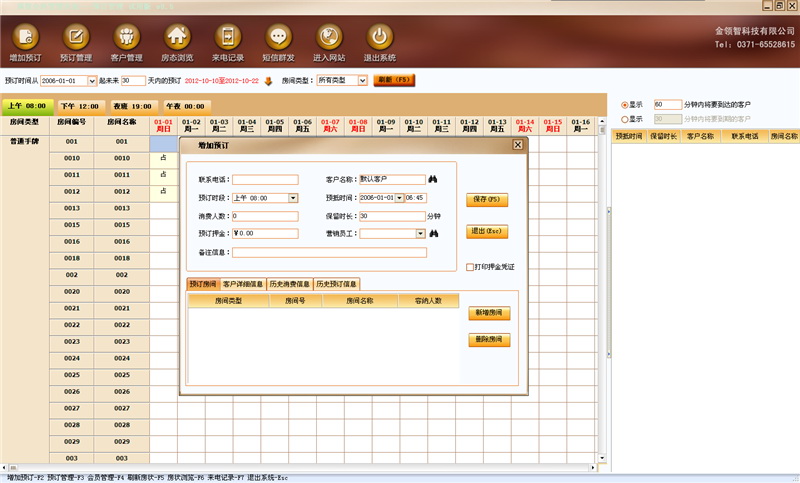Image resolution: width=800 pixels, height=483 pixels.
Task: Enable the 打印押金凭证 checkbox
Action: tap(471, 267)
